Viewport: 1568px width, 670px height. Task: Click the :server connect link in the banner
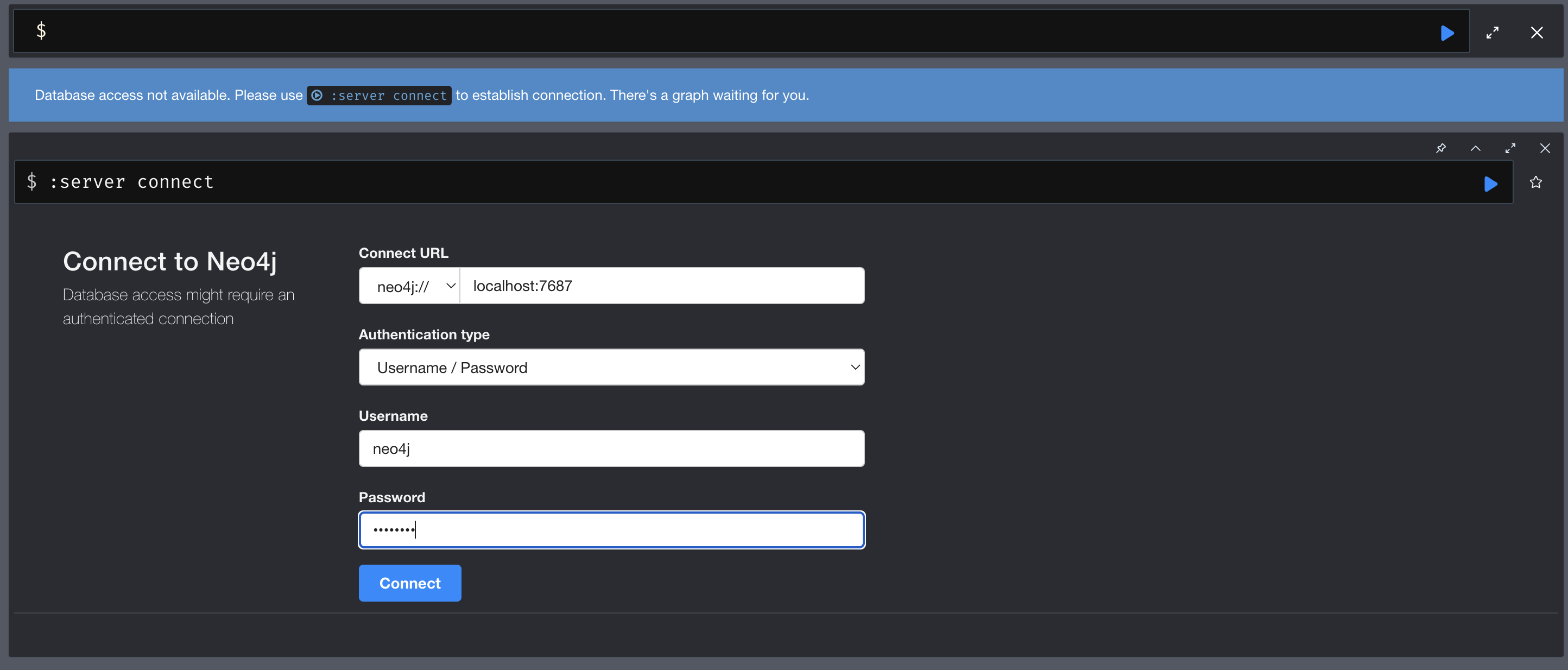pyautogui.click(x=388, y=96)
